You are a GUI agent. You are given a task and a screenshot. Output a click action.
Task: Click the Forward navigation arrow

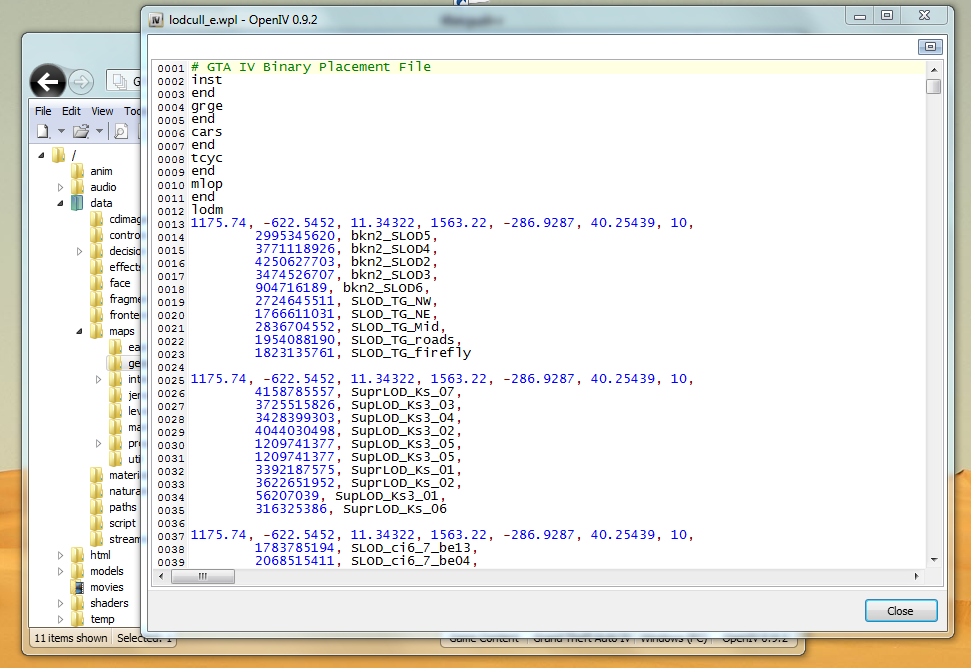(82, 83)
